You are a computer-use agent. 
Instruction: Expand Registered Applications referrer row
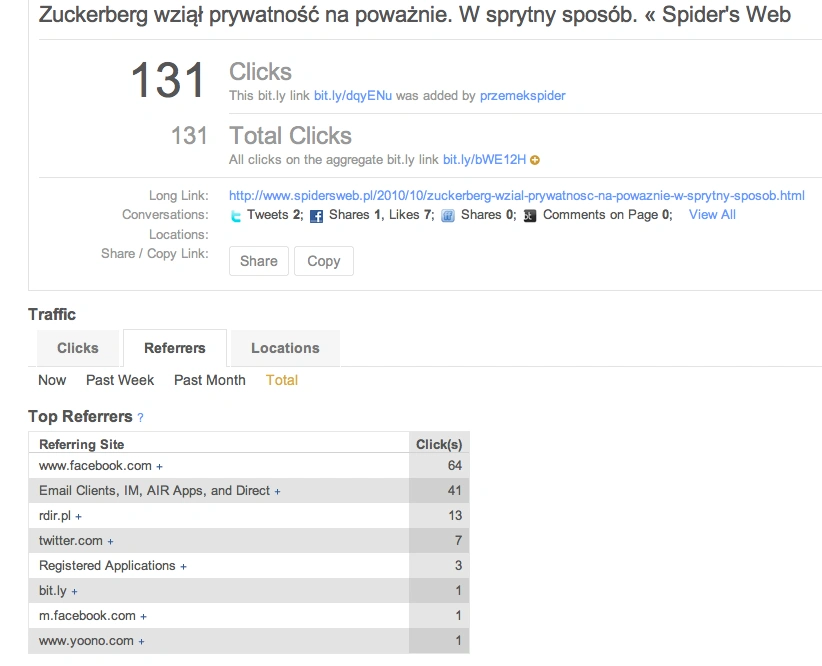coord(183,567)
